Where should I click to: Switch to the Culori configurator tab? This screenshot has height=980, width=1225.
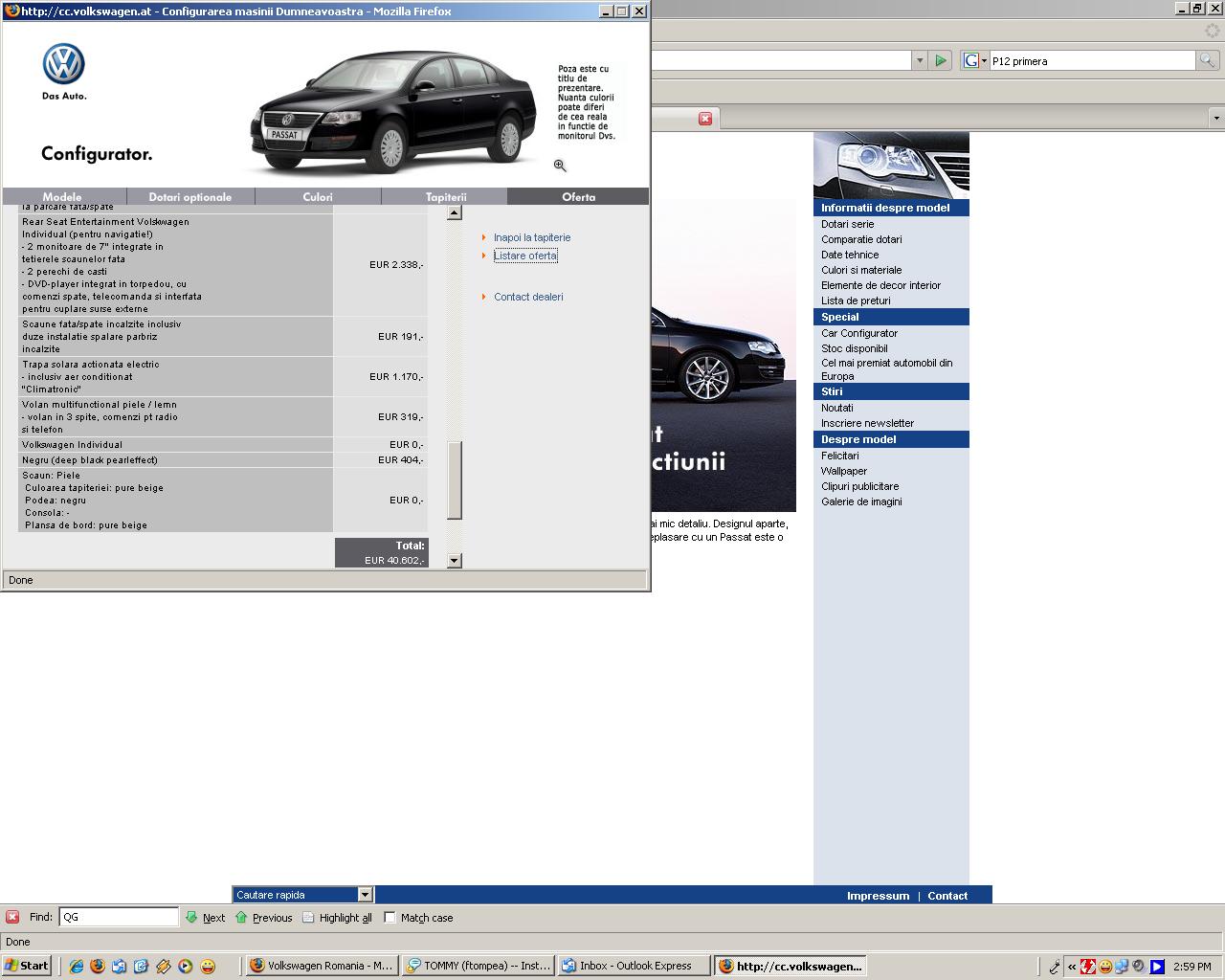coord(318,197)
